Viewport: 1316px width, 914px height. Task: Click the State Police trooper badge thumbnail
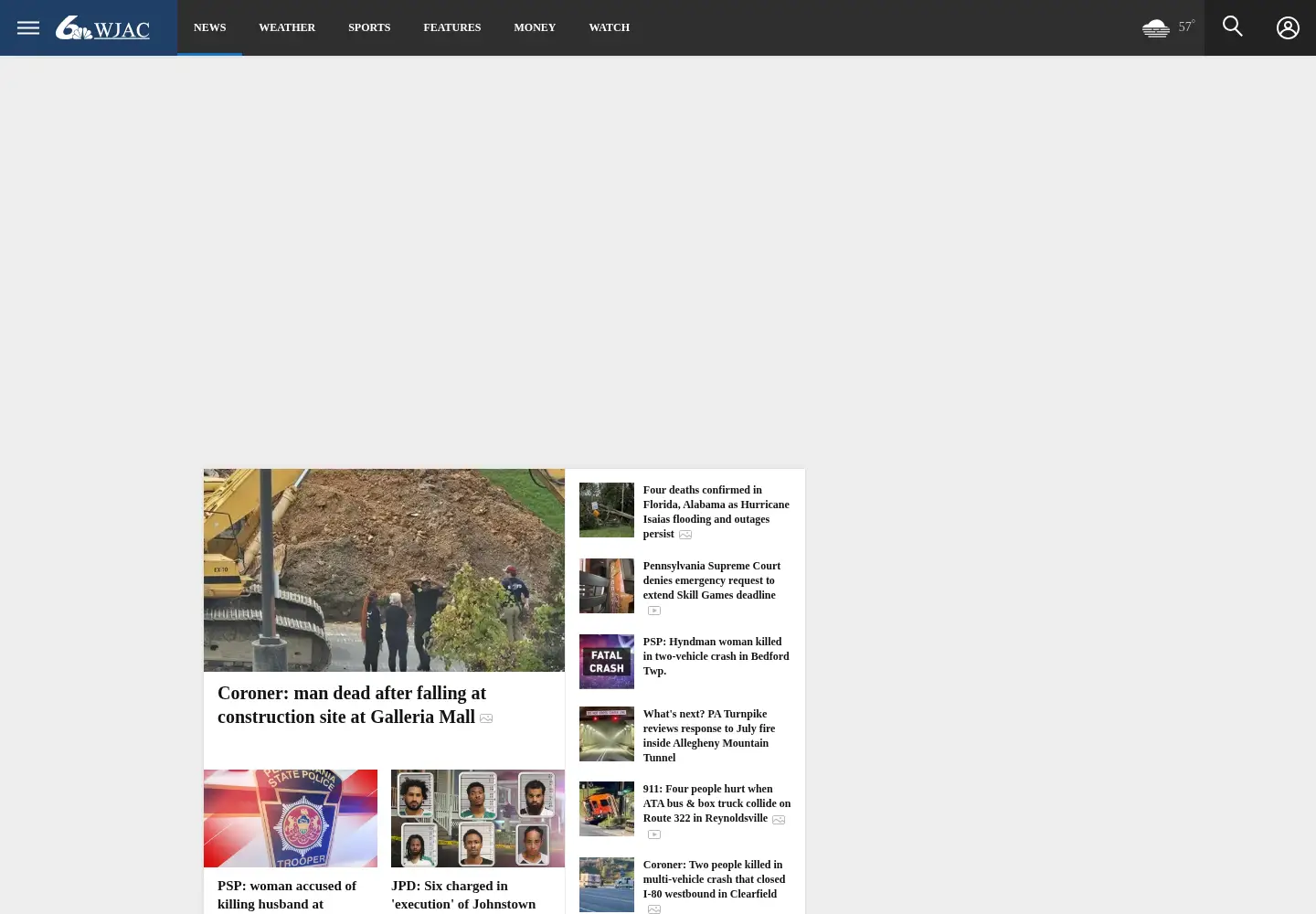(291, 818)
